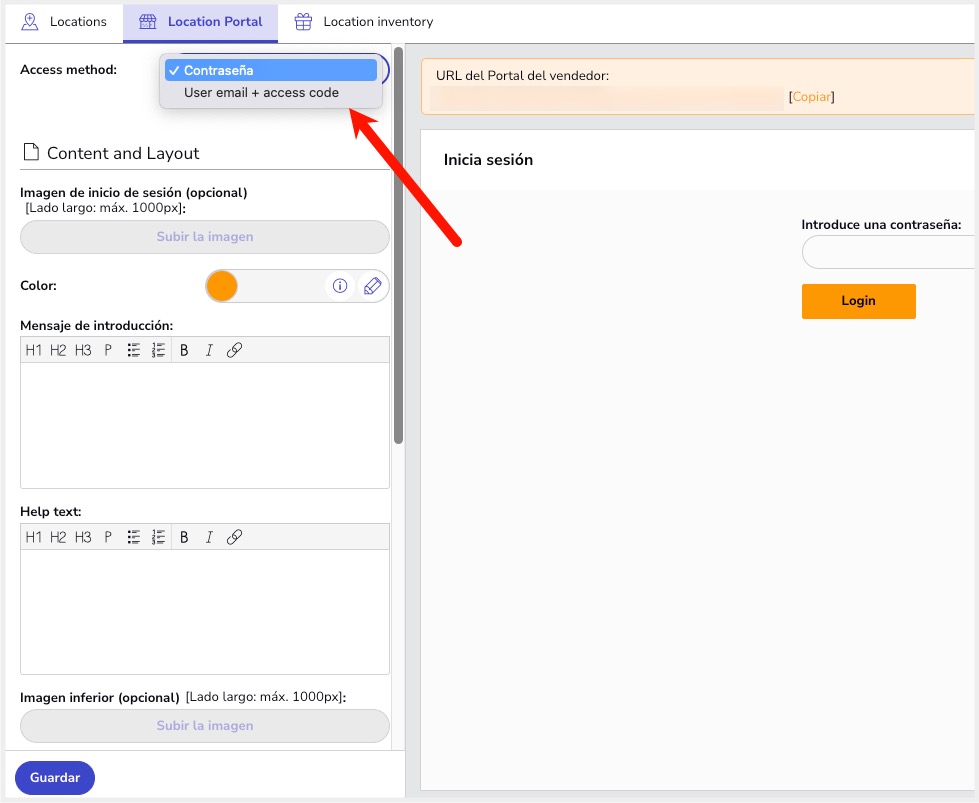Click the color info icon

tap(340, 286)
